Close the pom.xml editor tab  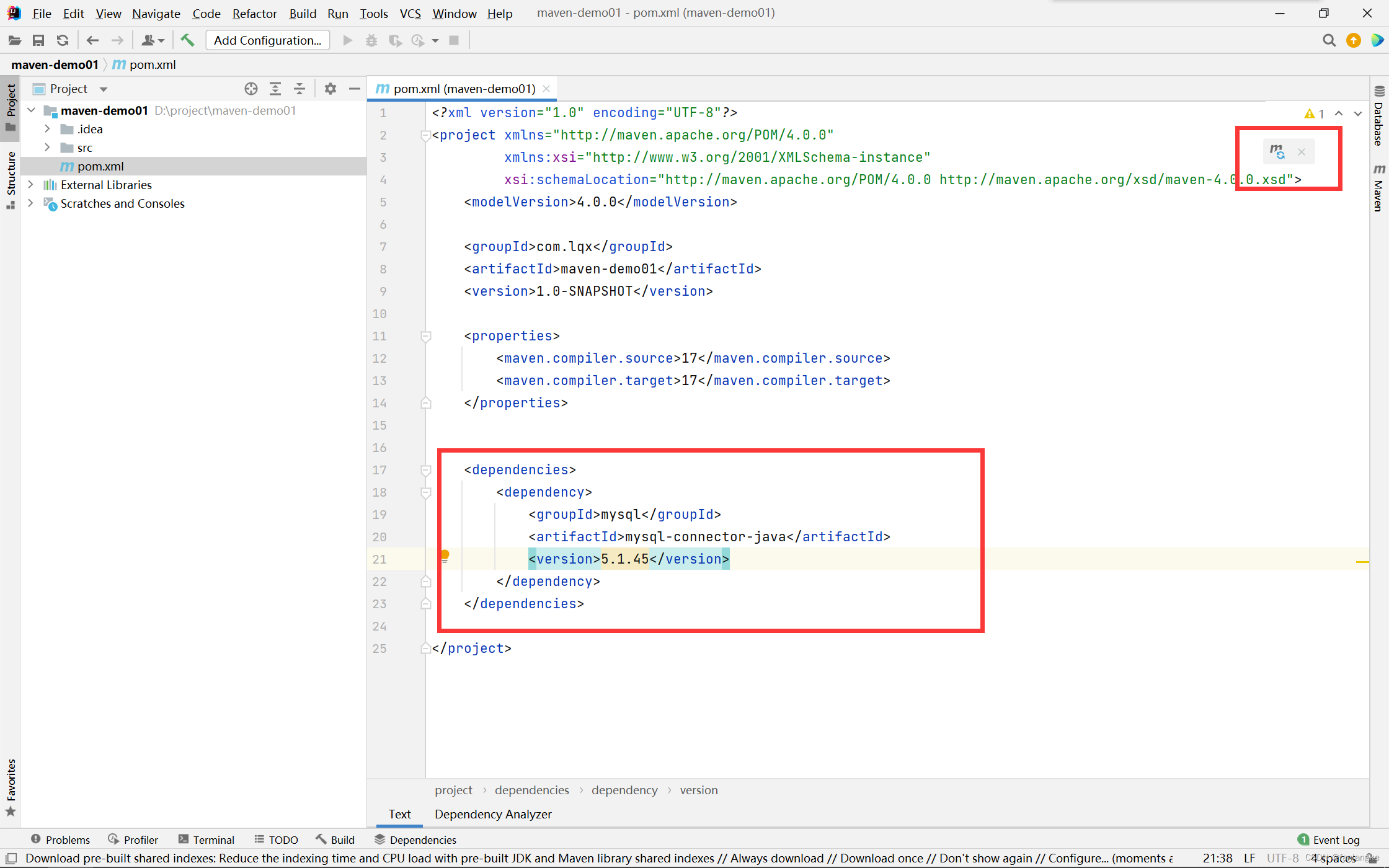coord(546,89)
